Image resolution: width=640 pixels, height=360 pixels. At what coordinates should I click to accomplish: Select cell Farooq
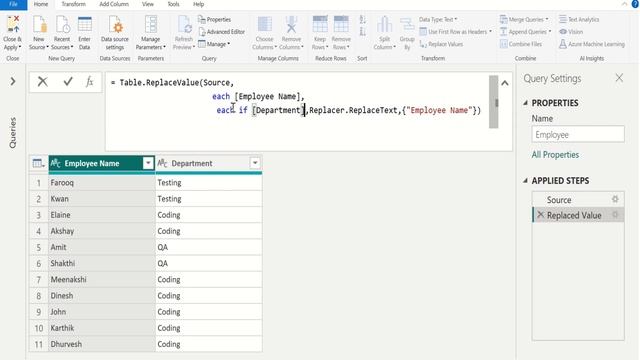[102, 182]
